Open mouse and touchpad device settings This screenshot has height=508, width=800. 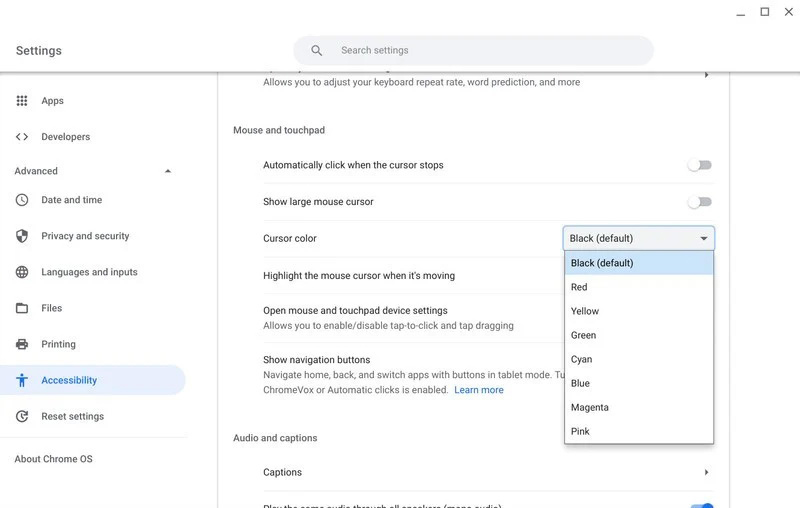pyautogui.click(x=355, y=311)
